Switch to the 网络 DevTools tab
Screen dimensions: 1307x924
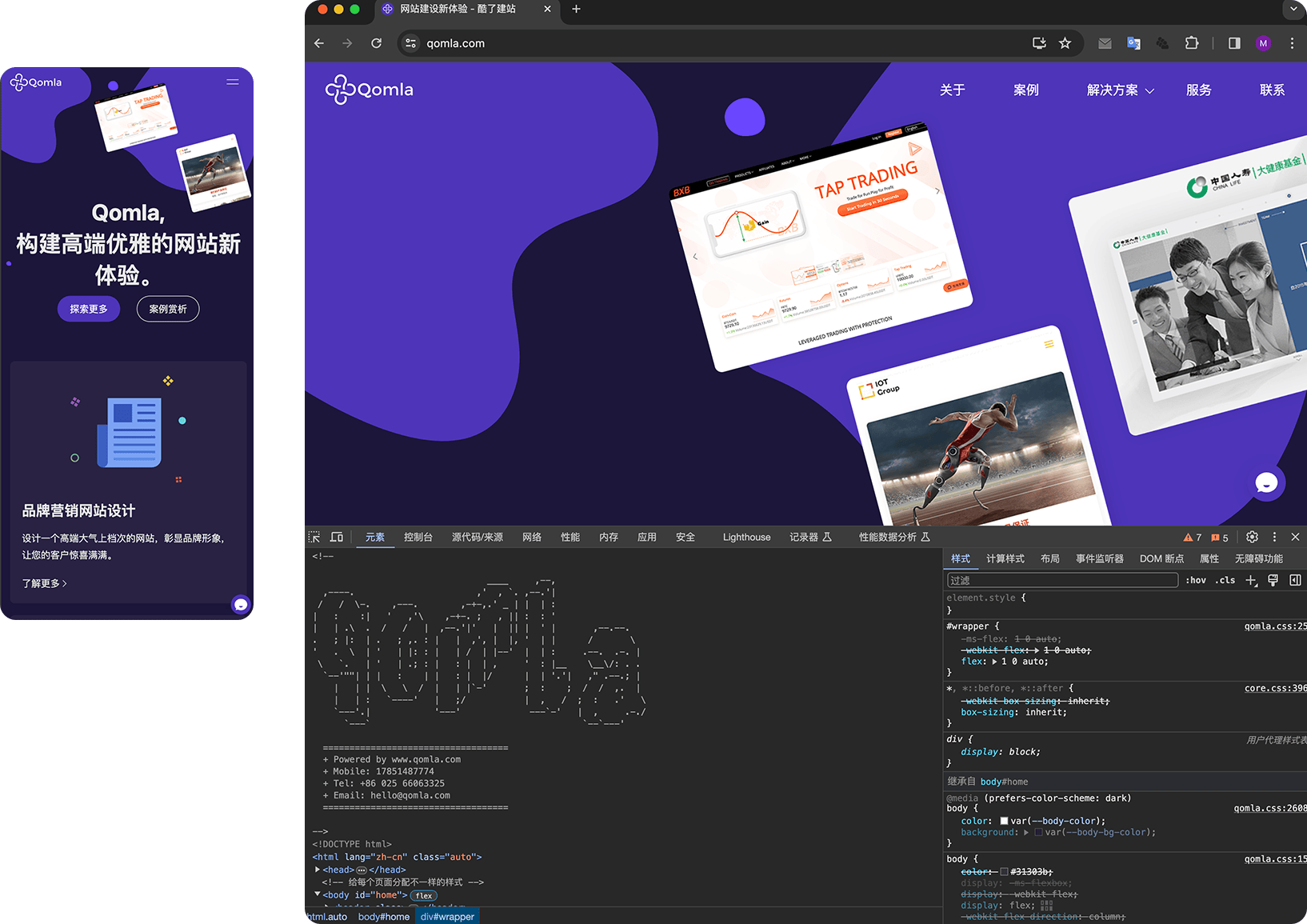pyautogui.click(x=532, y=538)
